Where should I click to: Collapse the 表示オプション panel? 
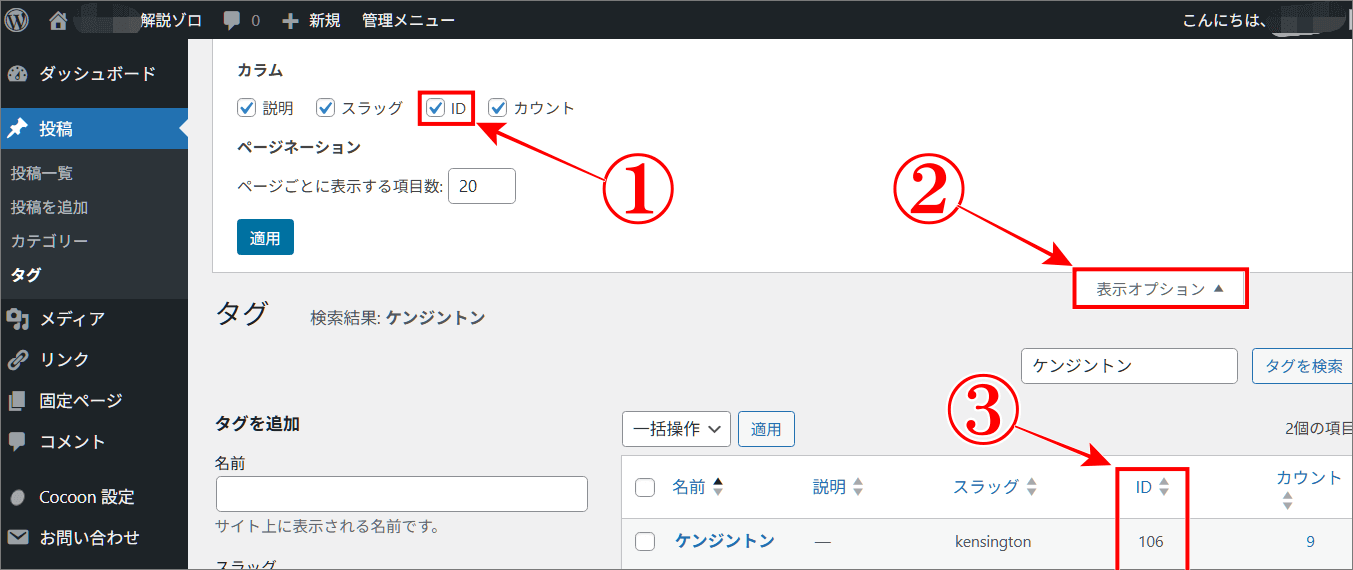pos(1160,289)
